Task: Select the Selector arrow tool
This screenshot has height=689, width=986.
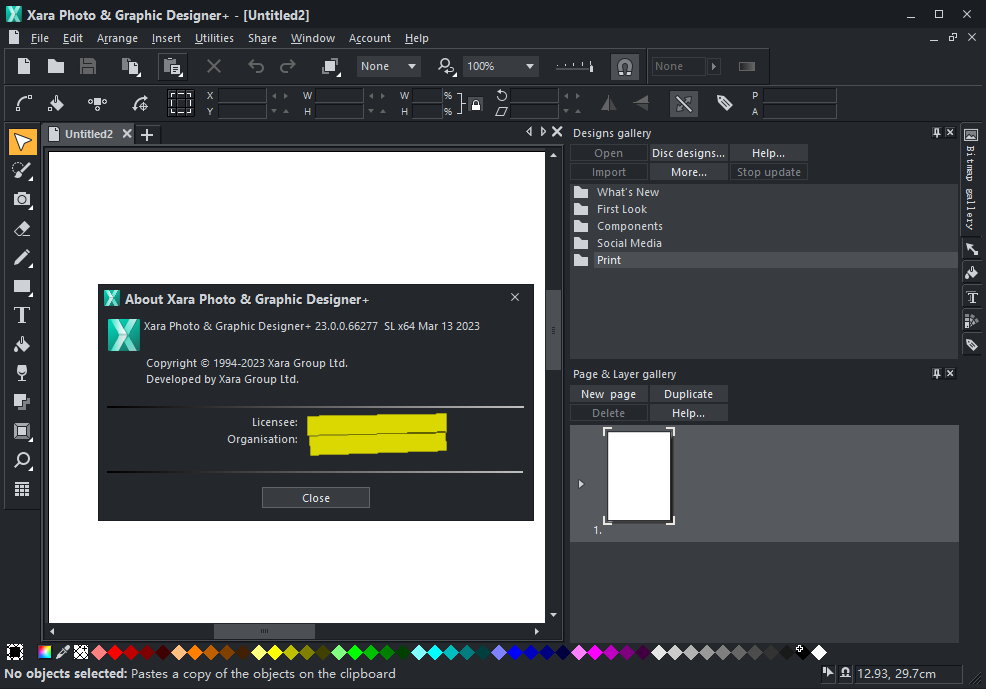Action: 22,142
